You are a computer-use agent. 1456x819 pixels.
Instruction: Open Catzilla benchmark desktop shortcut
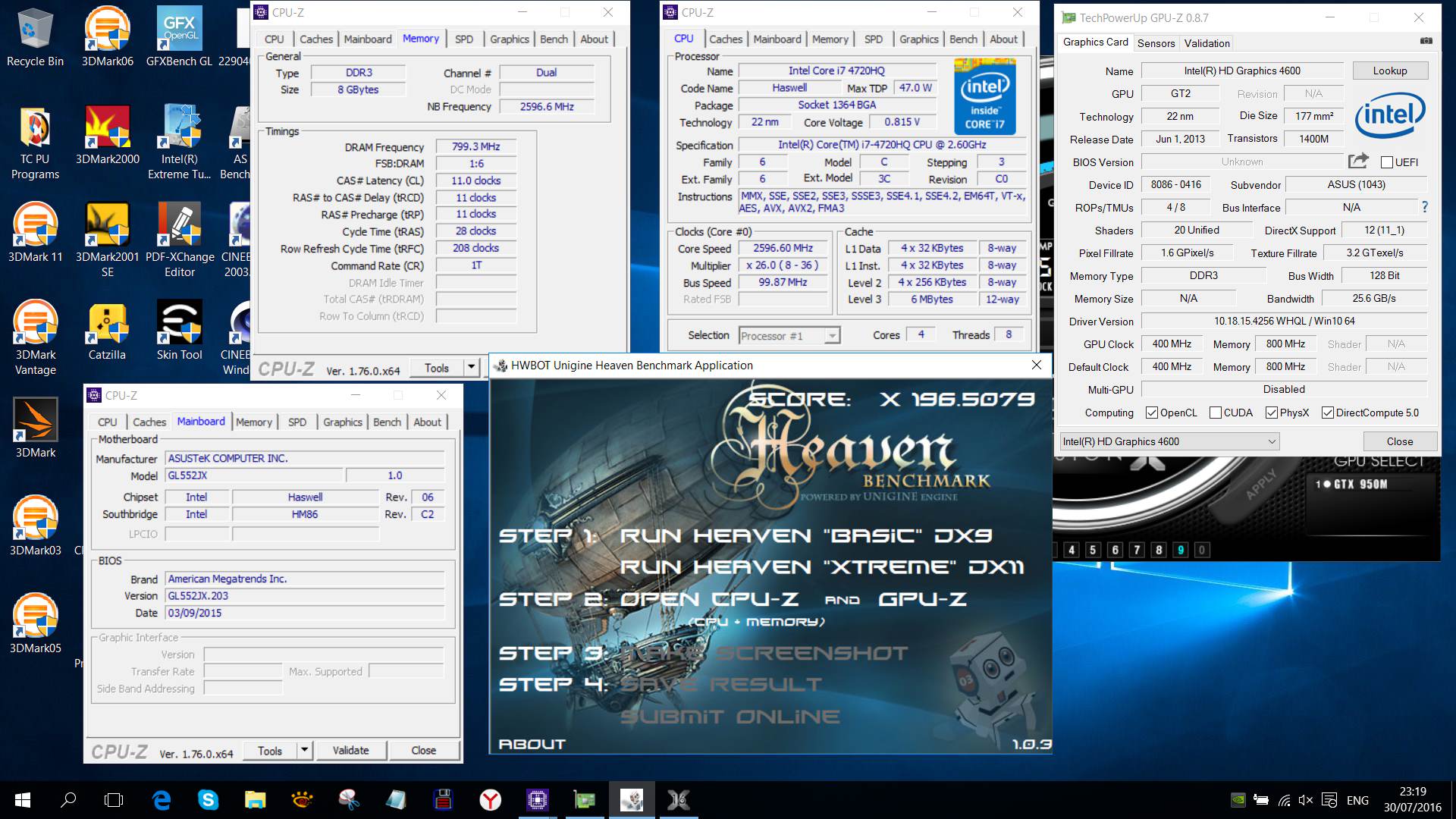pyautogui.click(x=107, y=330)
